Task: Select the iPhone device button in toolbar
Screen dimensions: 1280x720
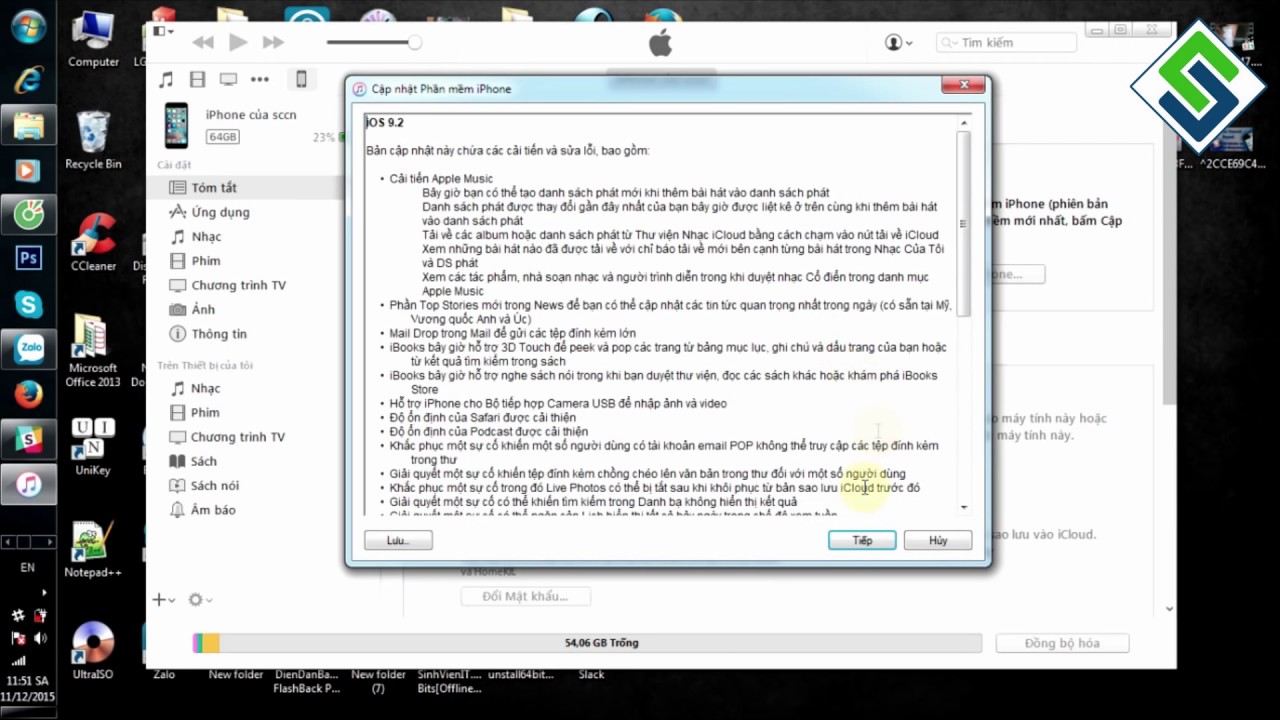Action: click(301, 79)
